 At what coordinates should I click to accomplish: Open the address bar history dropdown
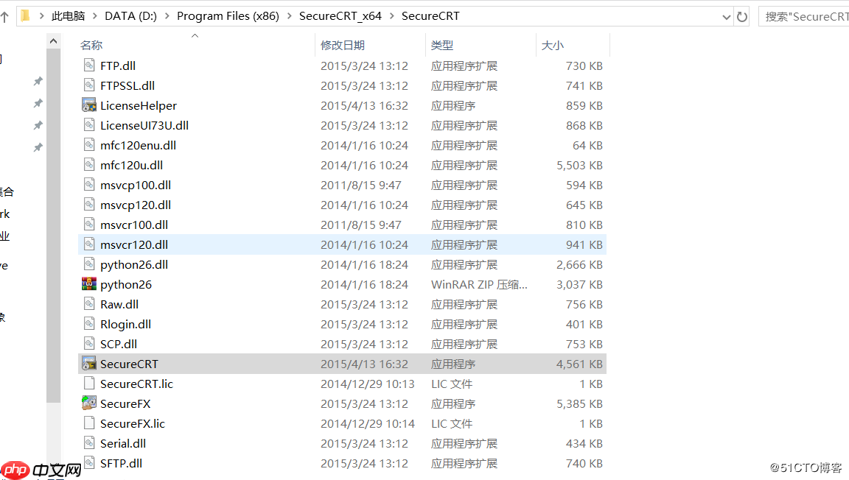click(726, 17)
